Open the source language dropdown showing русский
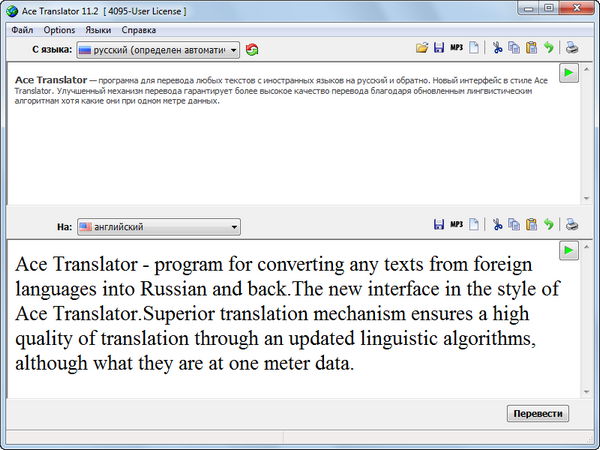 click(159, 49)
